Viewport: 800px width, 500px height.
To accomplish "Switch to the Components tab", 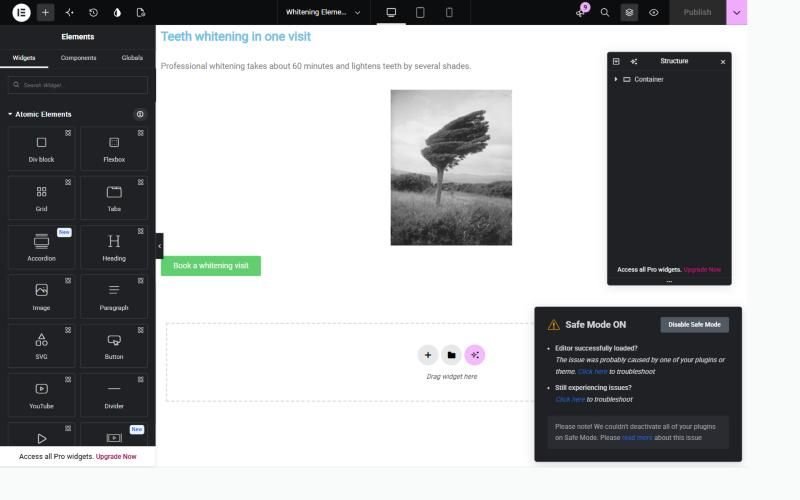I will point(78,58).
